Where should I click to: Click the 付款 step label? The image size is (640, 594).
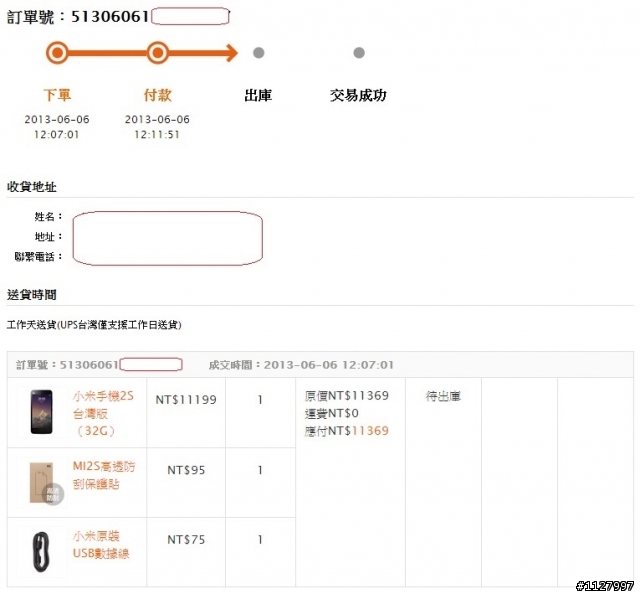pos(158,95)
